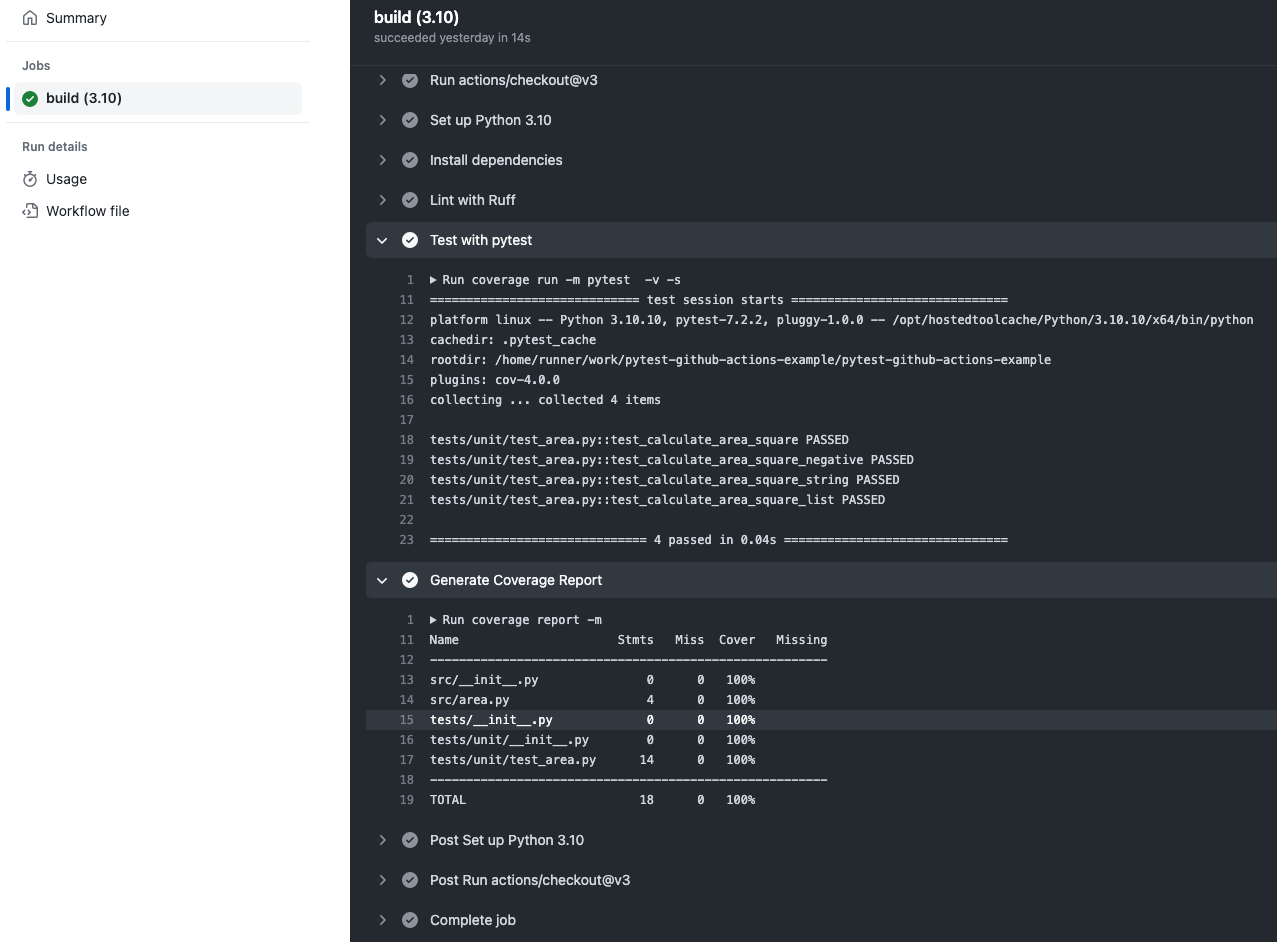Expand the Set up Python 3.10 step
Viewport: 1277px width, 942px height.
[382, 119]
